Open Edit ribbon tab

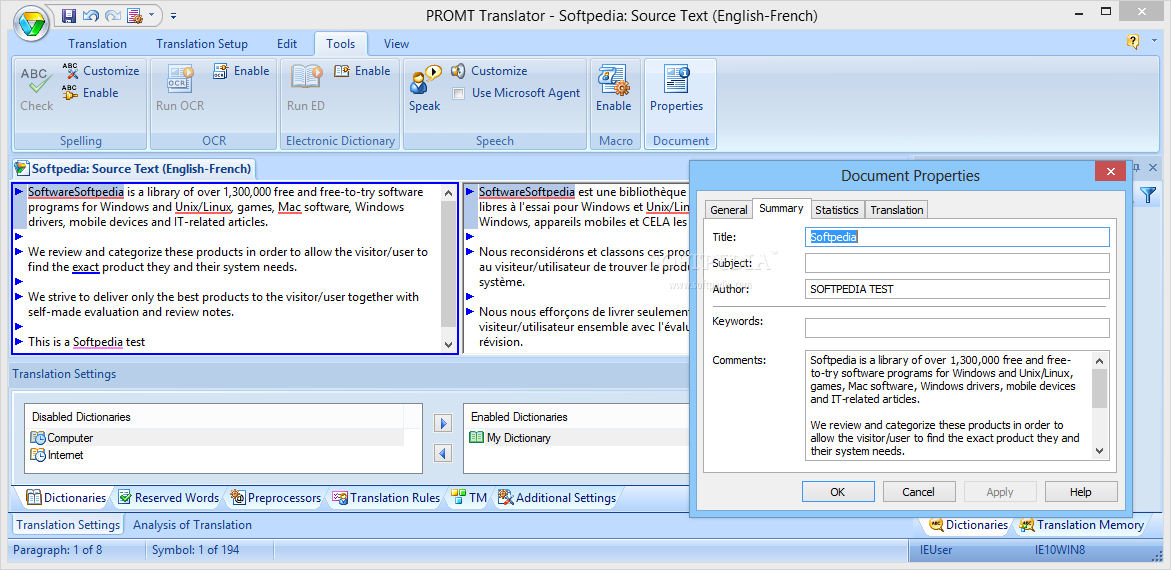(x=287, y=43)
